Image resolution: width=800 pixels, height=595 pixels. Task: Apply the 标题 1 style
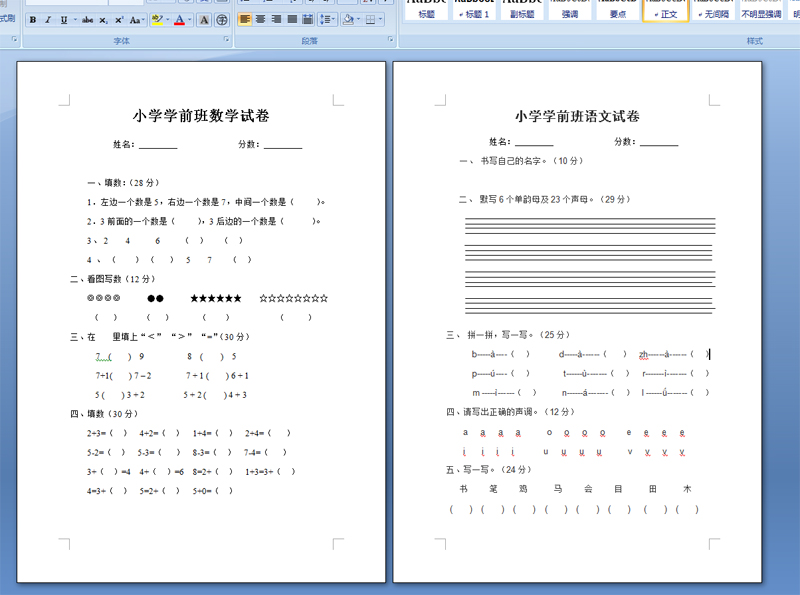point(474,10)
